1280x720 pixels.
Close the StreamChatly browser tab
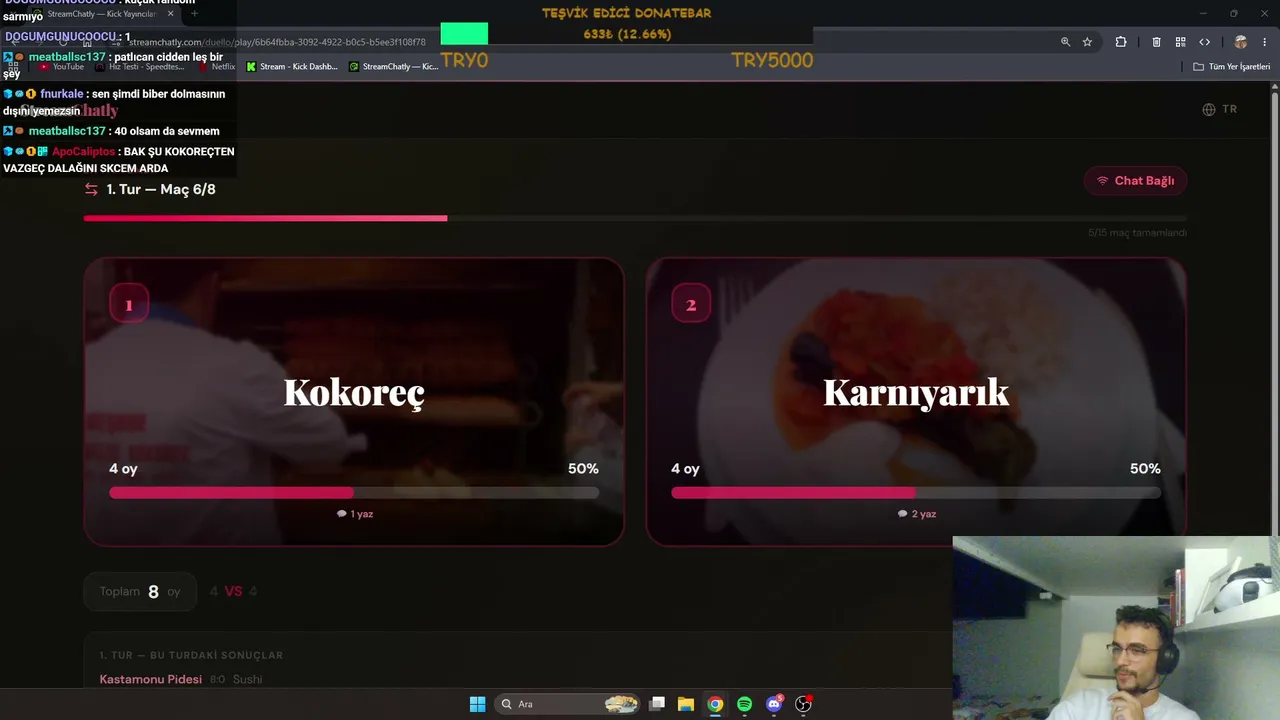pyautogui.click(x=170, y=14)
